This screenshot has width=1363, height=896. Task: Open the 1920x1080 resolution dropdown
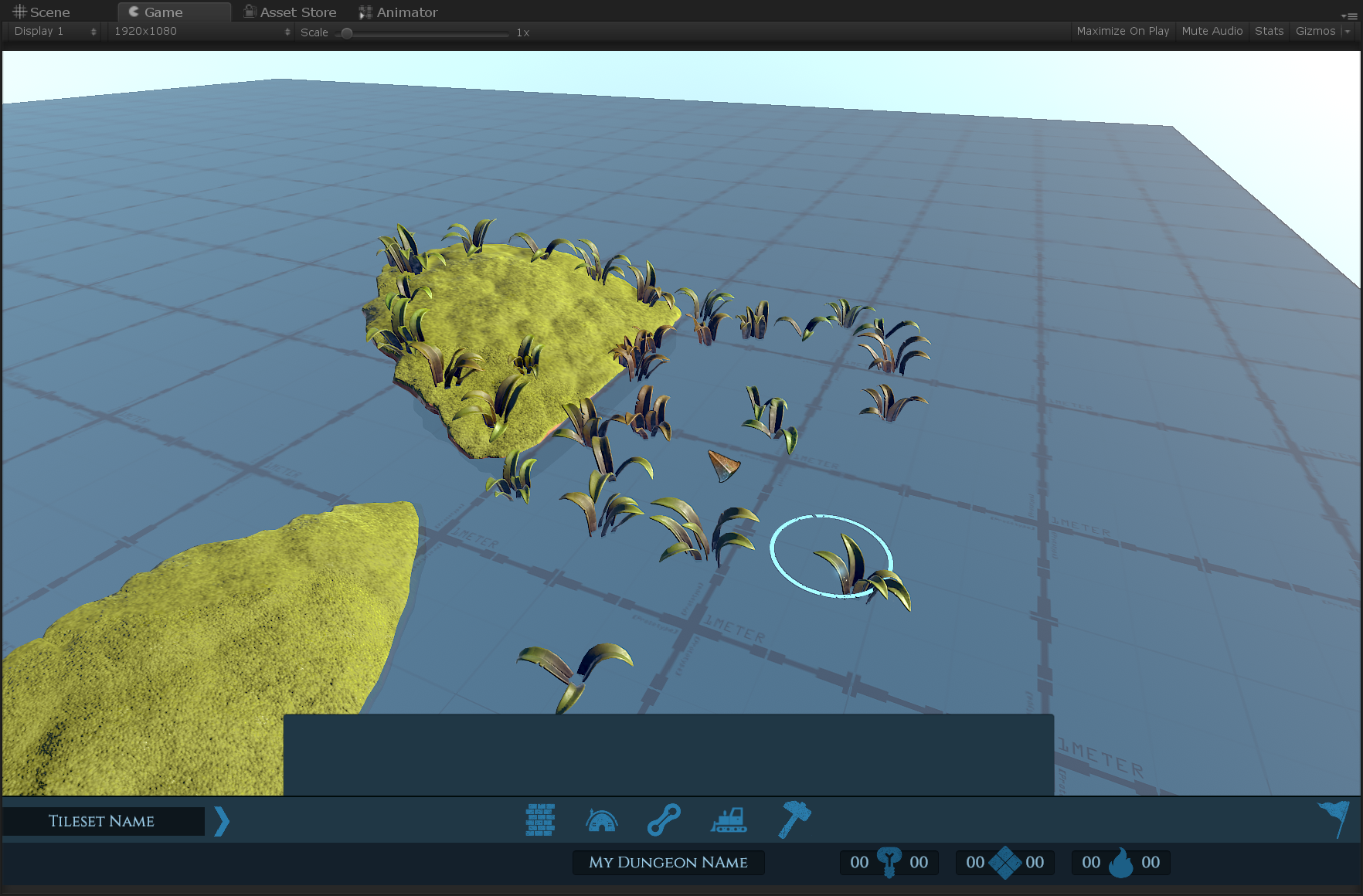202,31
